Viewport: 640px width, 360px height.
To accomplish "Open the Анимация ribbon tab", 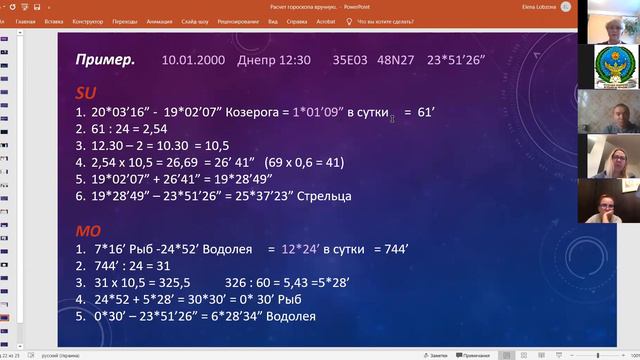I will (159, 22).
